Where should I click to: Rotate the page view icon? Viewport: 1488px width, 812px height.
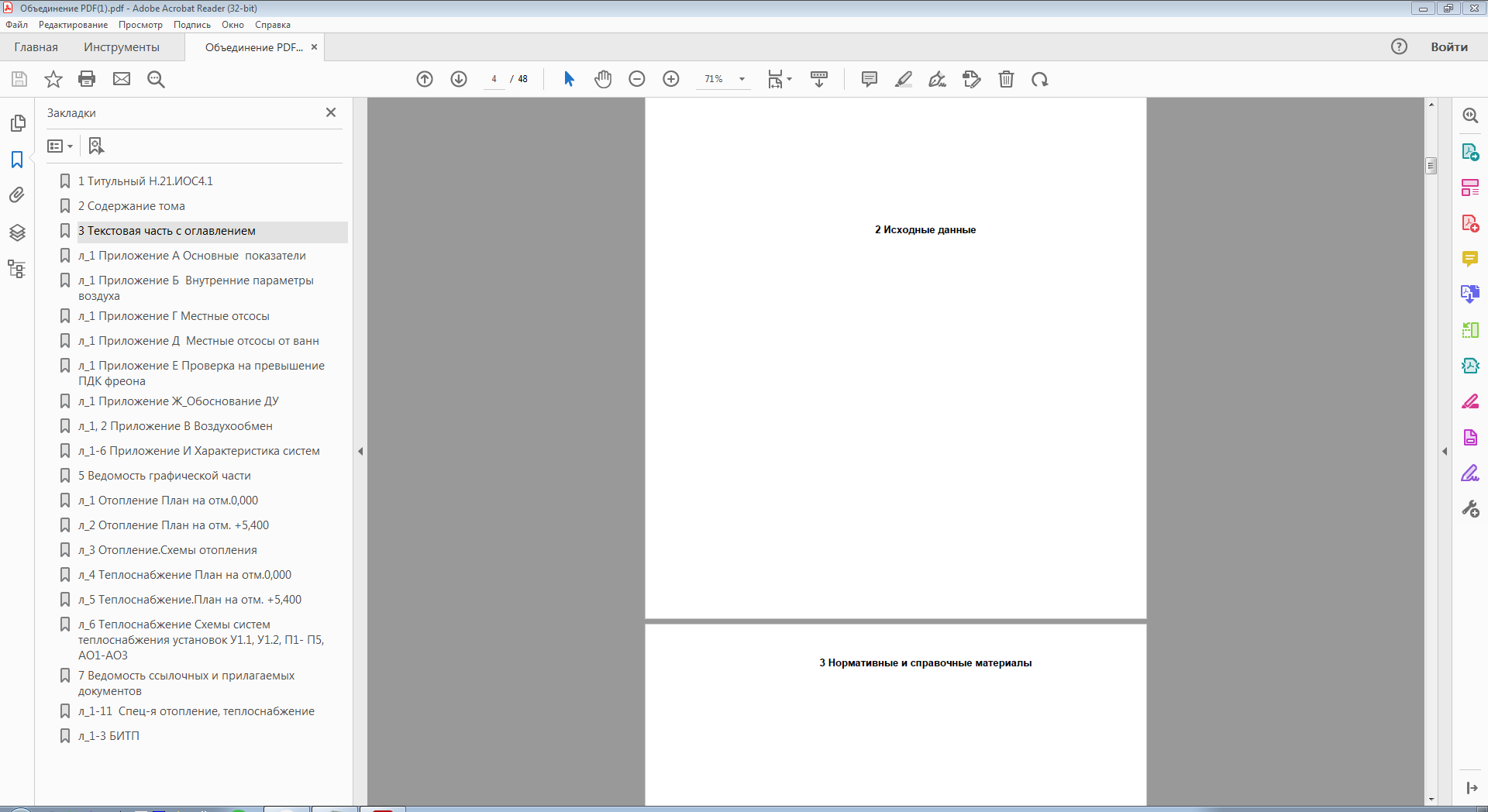1040,79
